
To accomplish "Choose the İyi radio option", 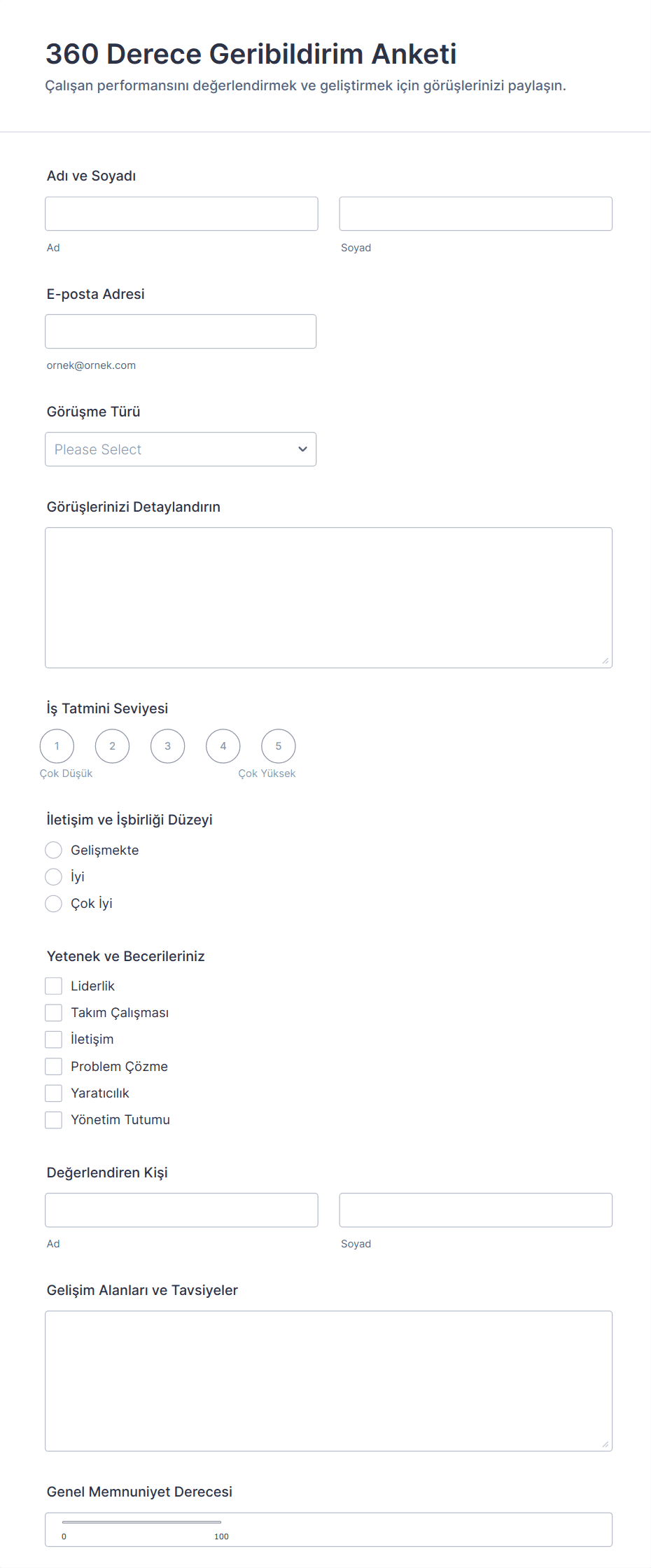I will pyautogui.click(x=53, y=876).
